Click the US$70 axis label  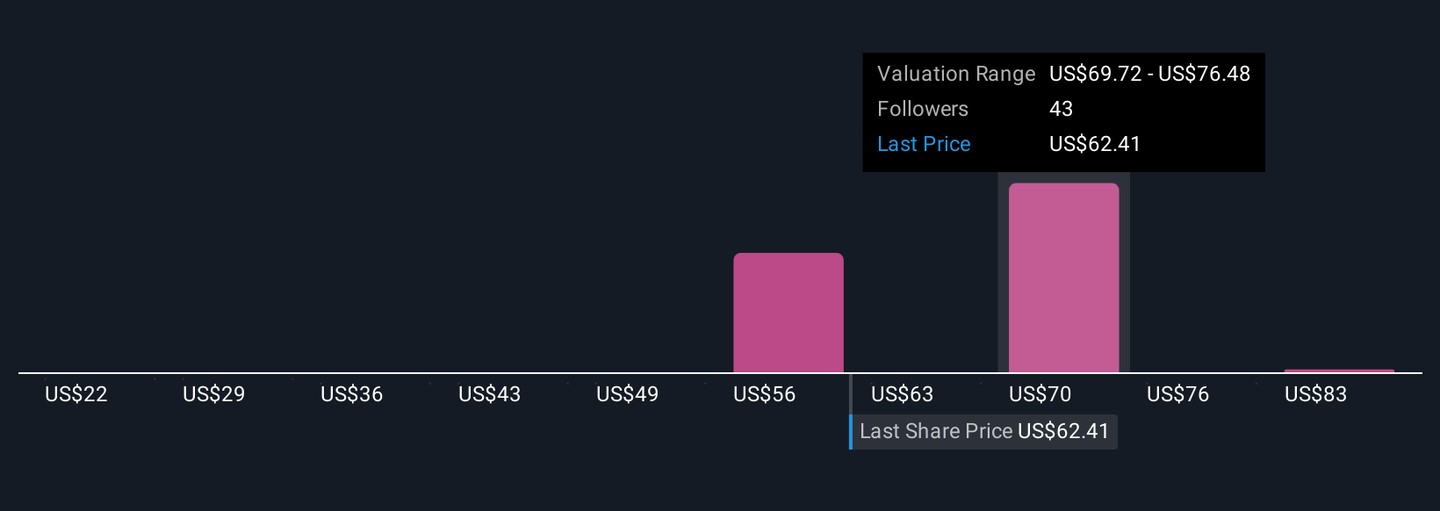1040,394
